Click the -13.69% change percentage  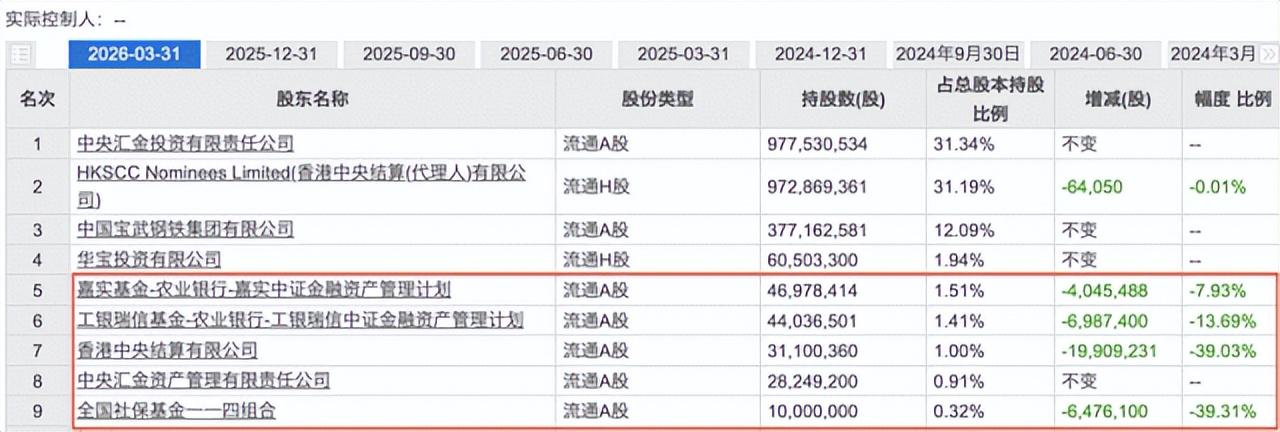coord(1221,320)
